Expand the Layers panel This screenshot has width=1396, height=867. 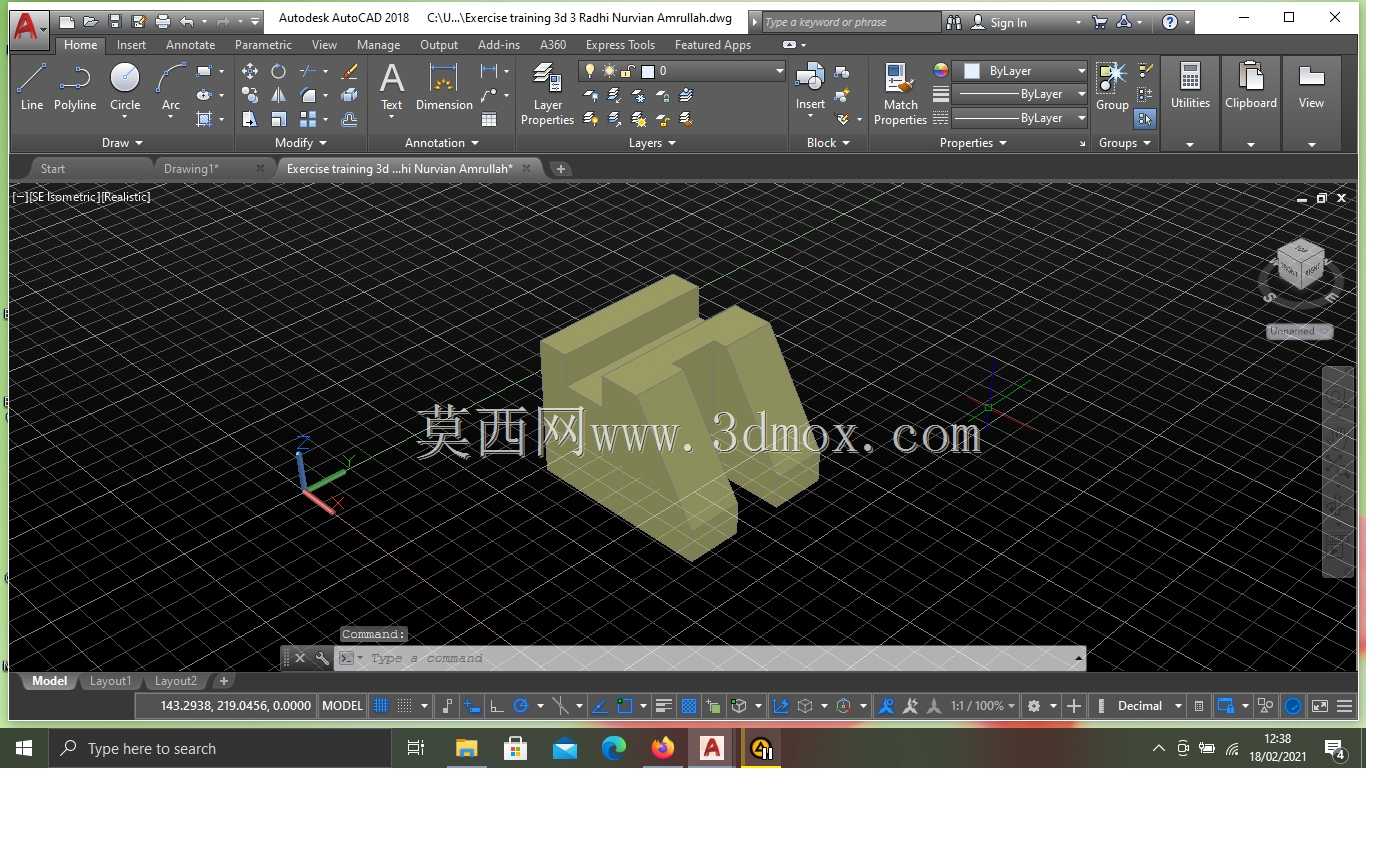pos(652,143)
